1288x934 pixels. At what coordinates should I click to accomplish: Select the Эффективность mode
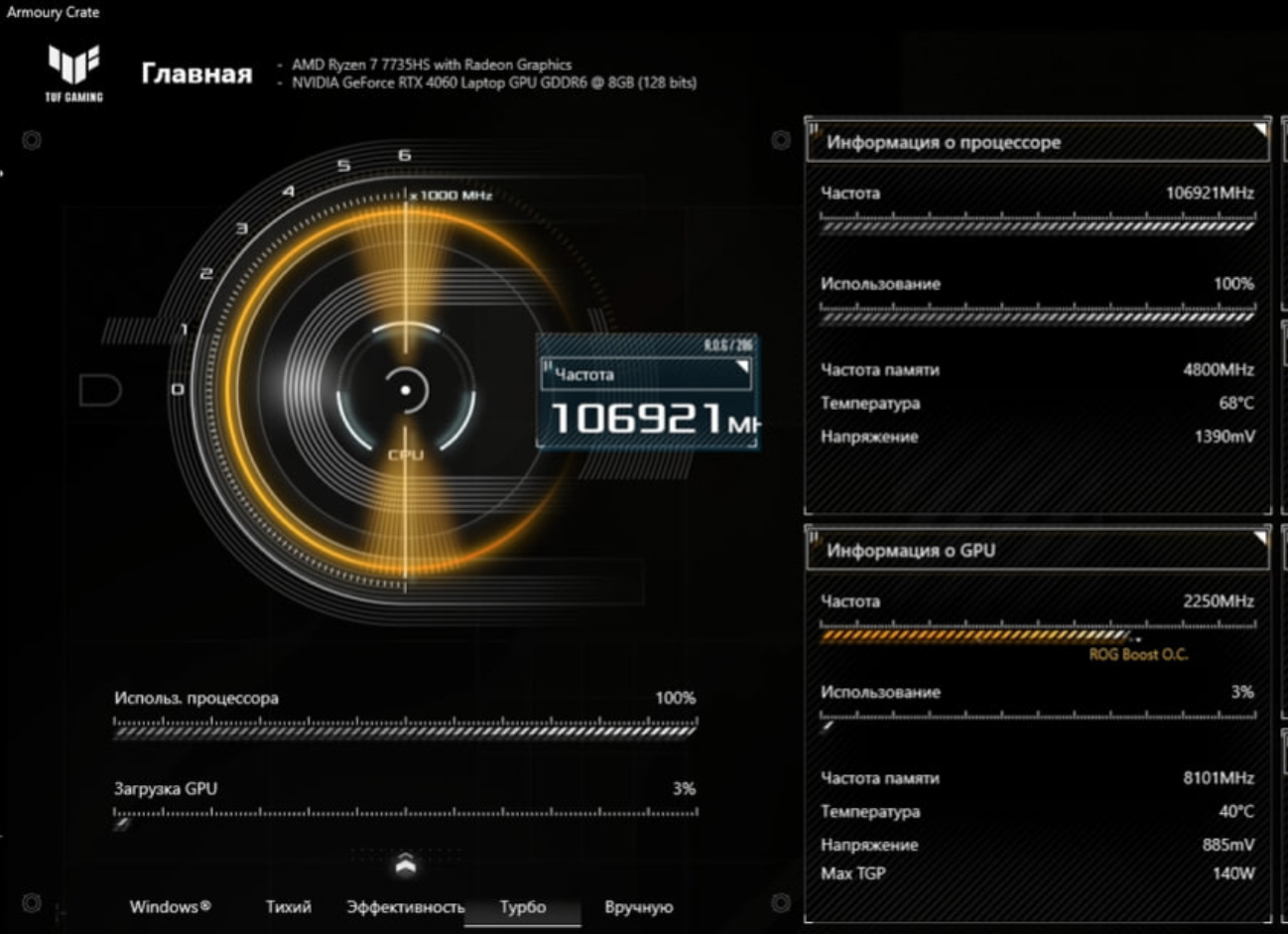[x=405, y=906]
